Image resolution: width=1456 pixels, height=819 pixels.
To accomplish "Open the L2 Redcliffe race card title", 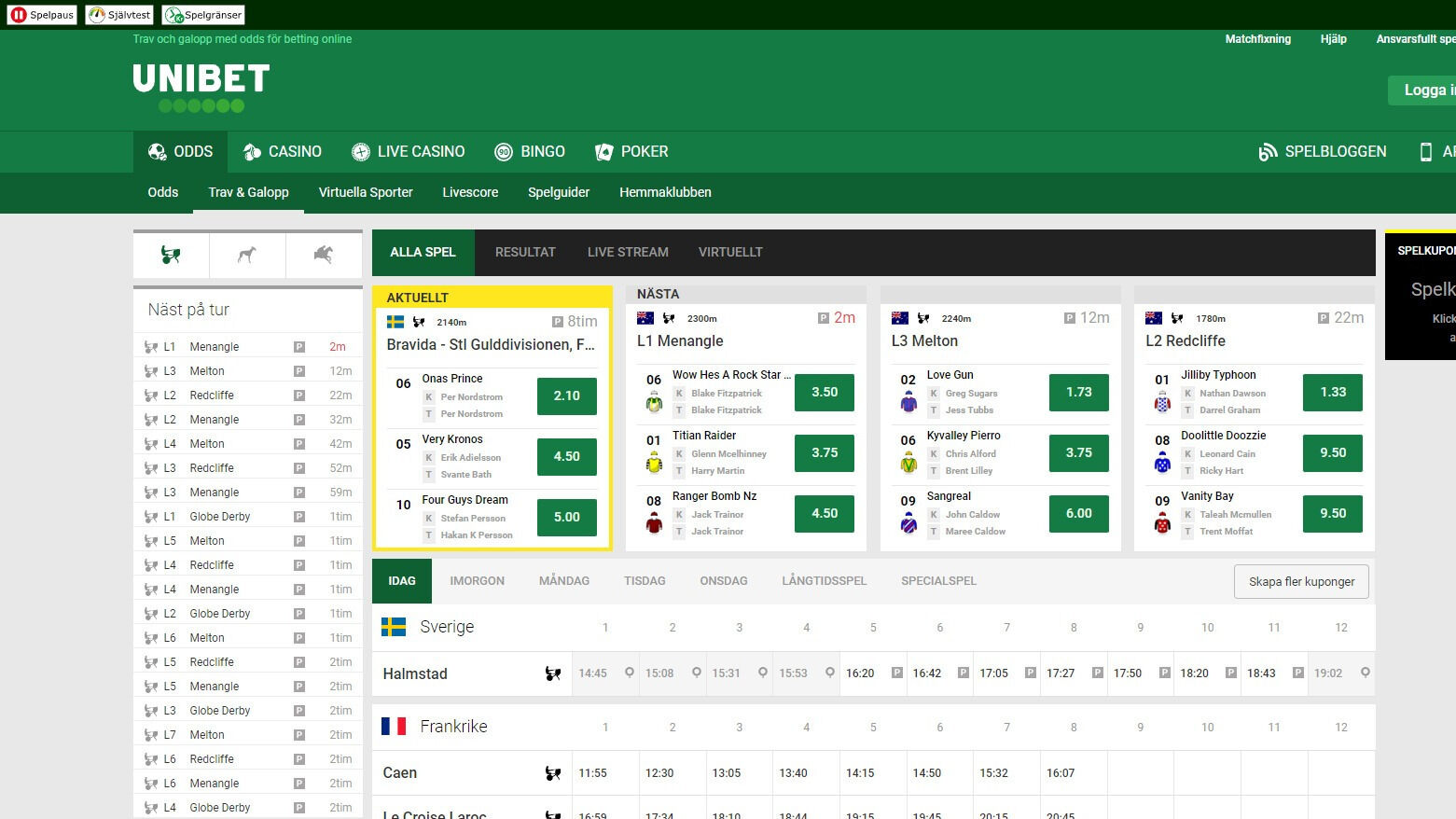I will (1186, 341).
